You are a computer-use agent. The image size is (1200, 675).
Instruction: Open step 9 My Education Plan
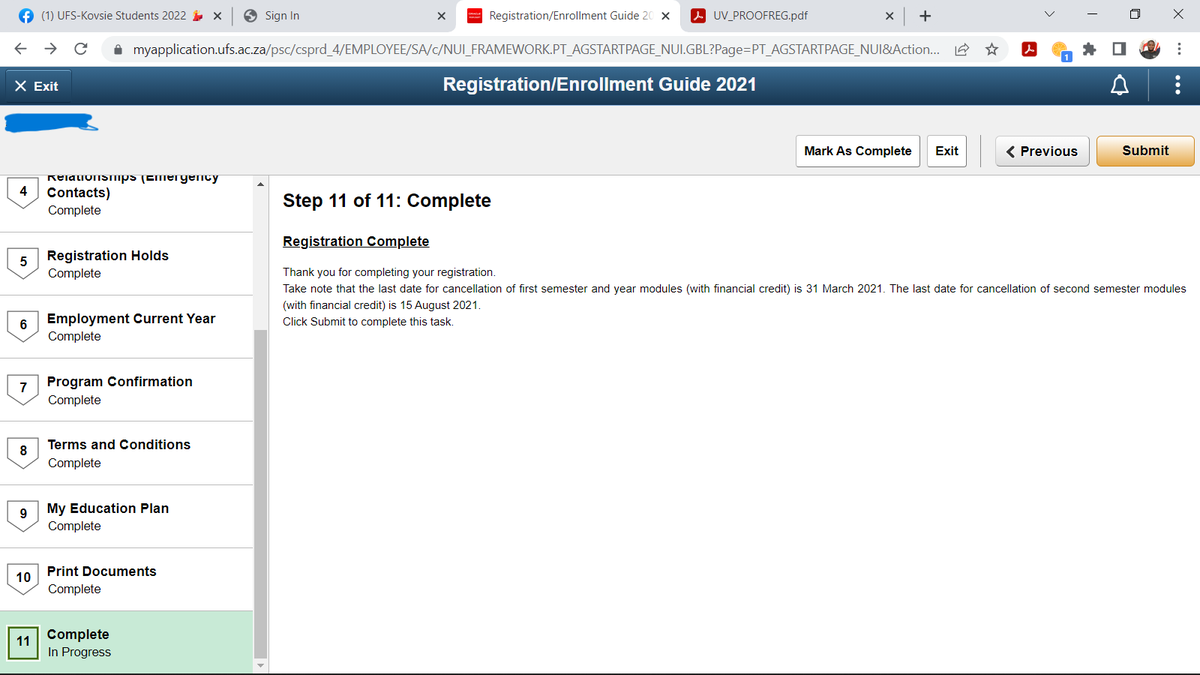(126, 517)
